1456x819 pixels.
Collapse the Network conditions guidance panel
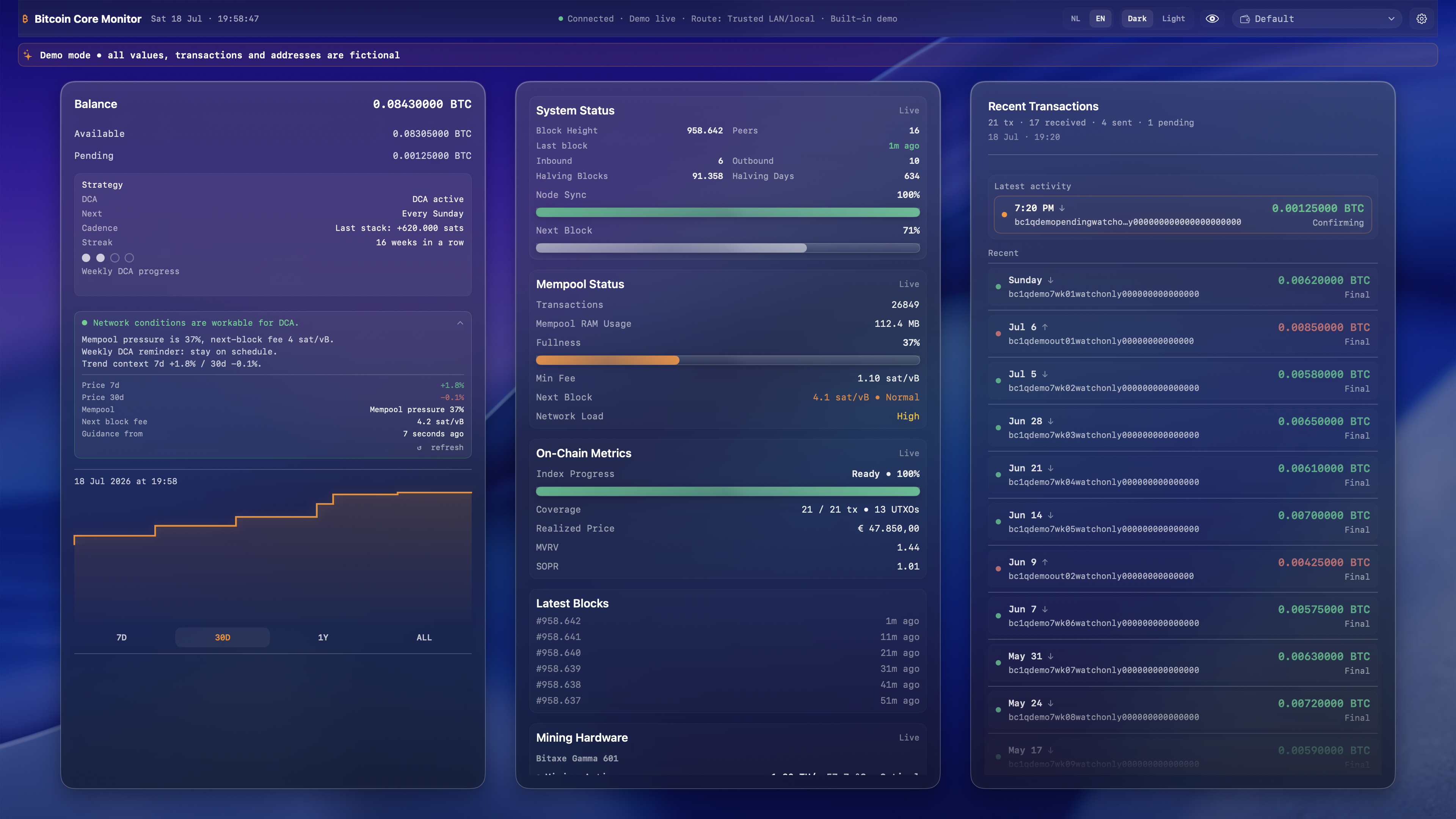460,323
